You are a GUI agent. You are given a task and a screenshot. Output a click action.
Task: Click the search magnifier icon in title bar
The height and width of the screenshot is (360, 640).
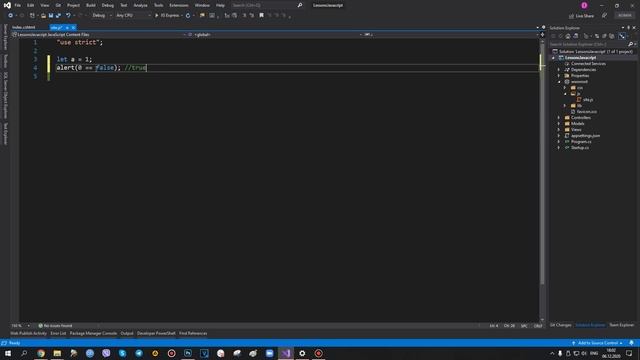coord(300,5)
